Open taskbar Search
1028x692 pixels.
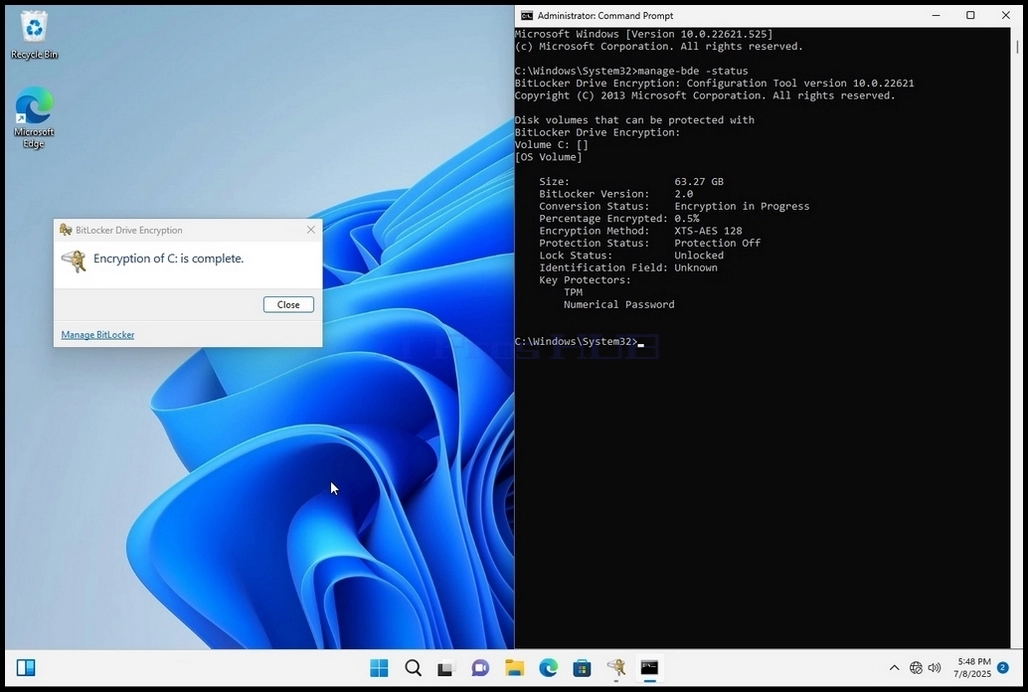pyautogui.click(x=413, y=668)
